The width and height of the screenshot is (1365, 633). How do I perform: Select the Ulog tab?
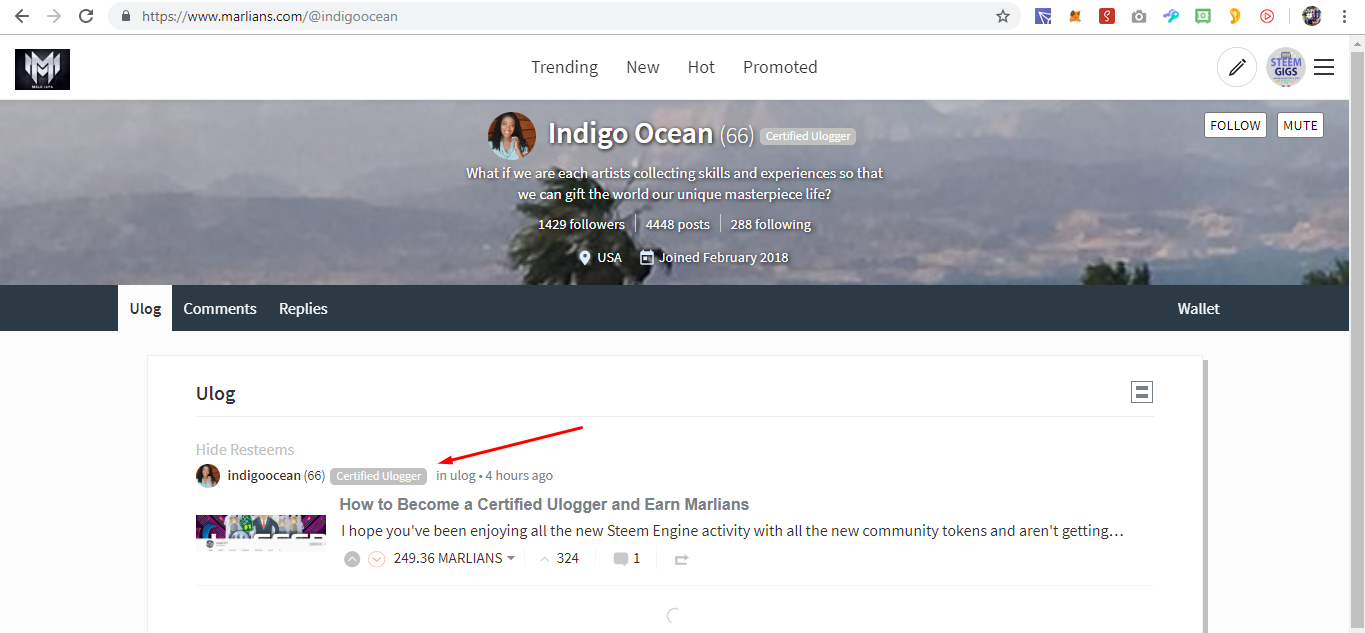pyautogui.click(x=145, y=308)
